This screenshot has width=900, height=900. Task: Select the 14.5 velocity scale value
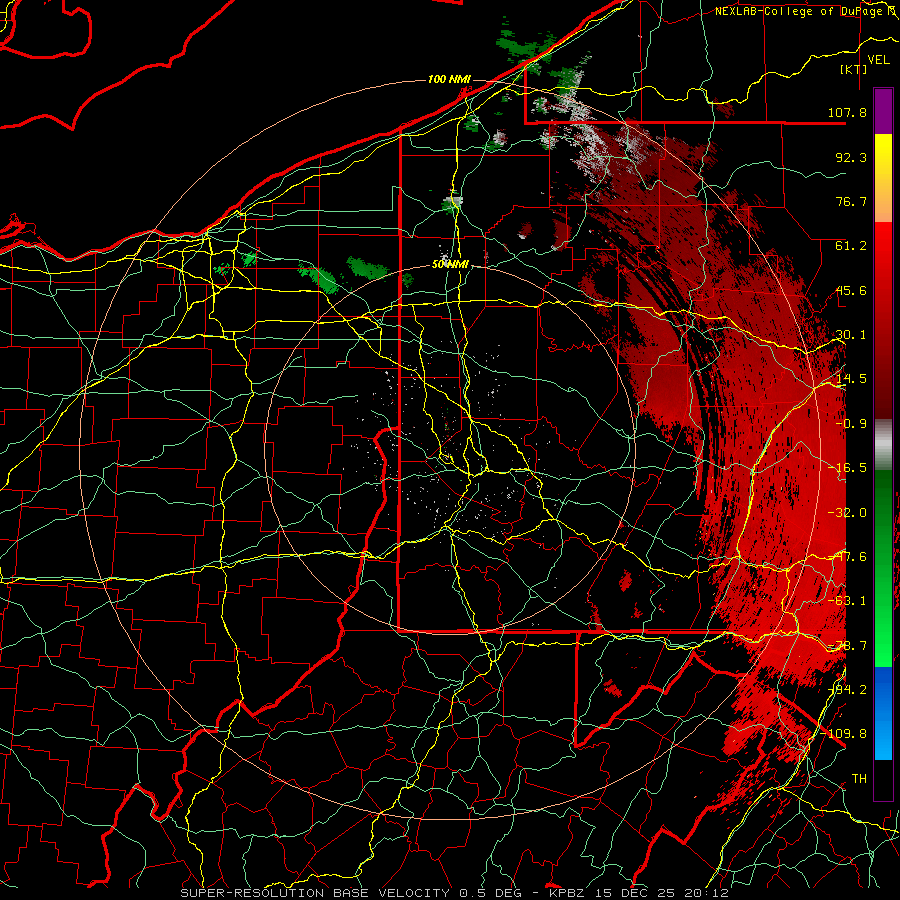pos(851,379)
